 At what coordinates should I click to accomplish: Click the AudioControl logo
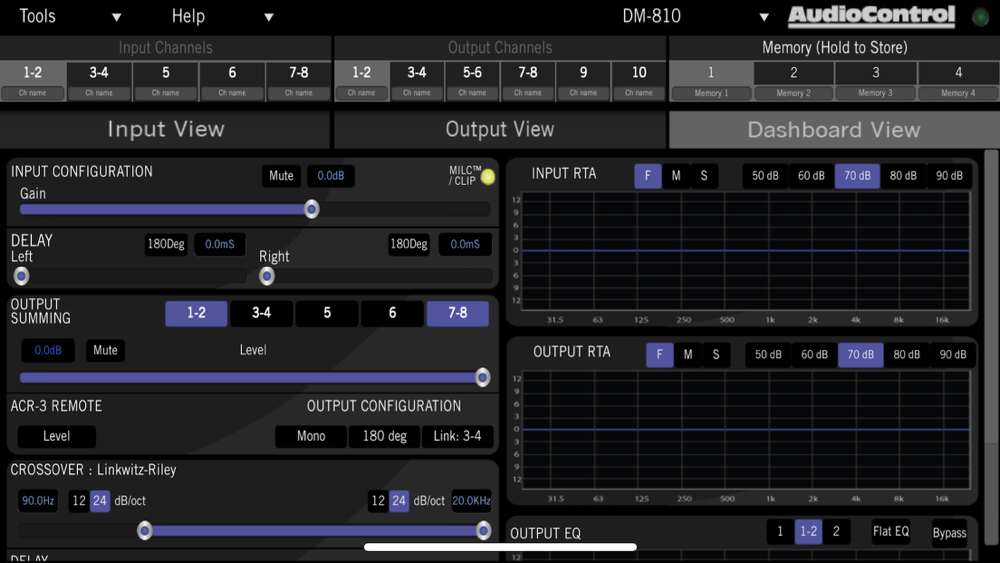coord(871,16)
